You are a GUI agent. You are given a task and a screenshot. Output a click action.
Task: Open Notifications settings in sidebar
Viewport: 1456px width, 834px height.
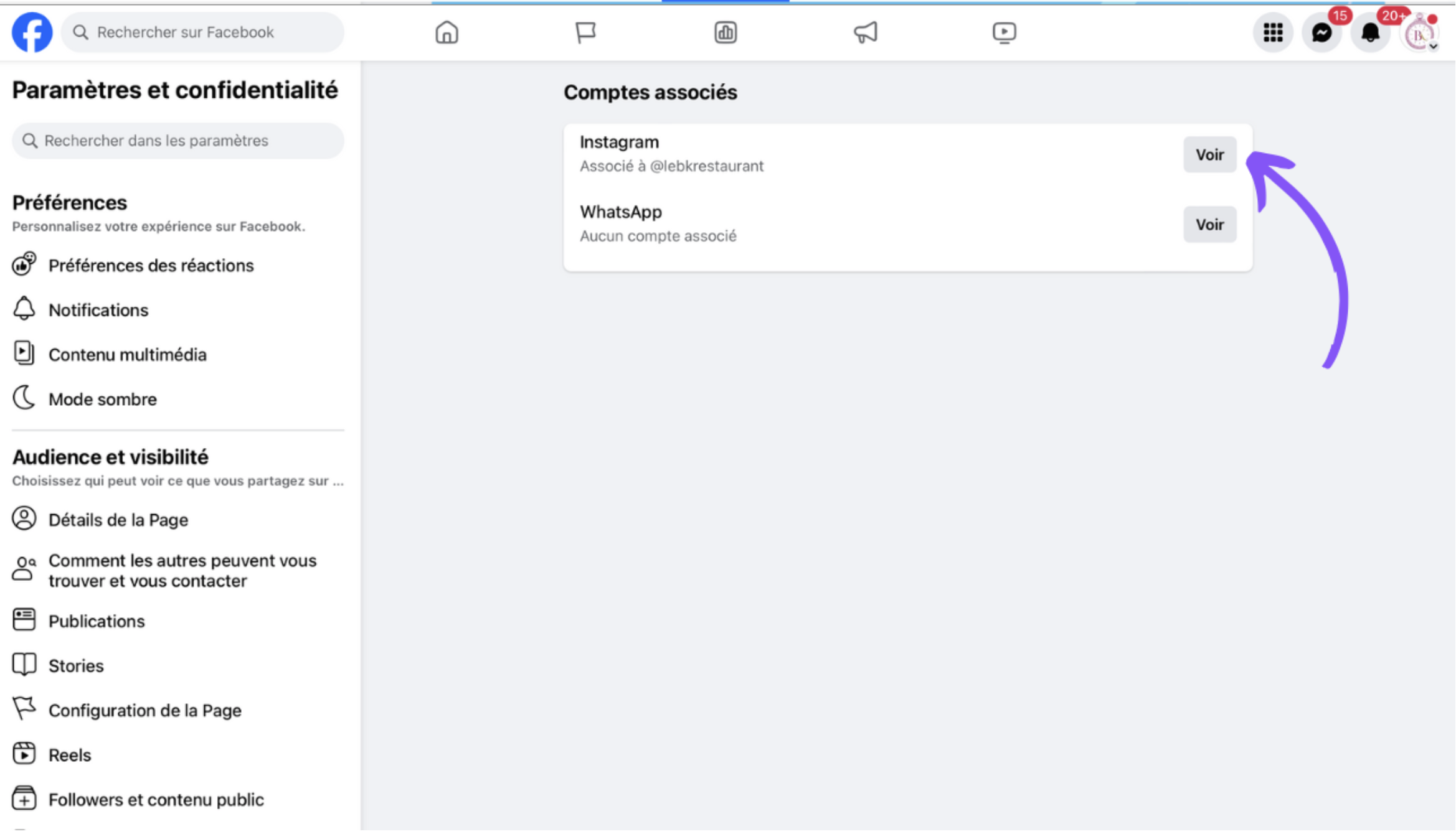178,310
